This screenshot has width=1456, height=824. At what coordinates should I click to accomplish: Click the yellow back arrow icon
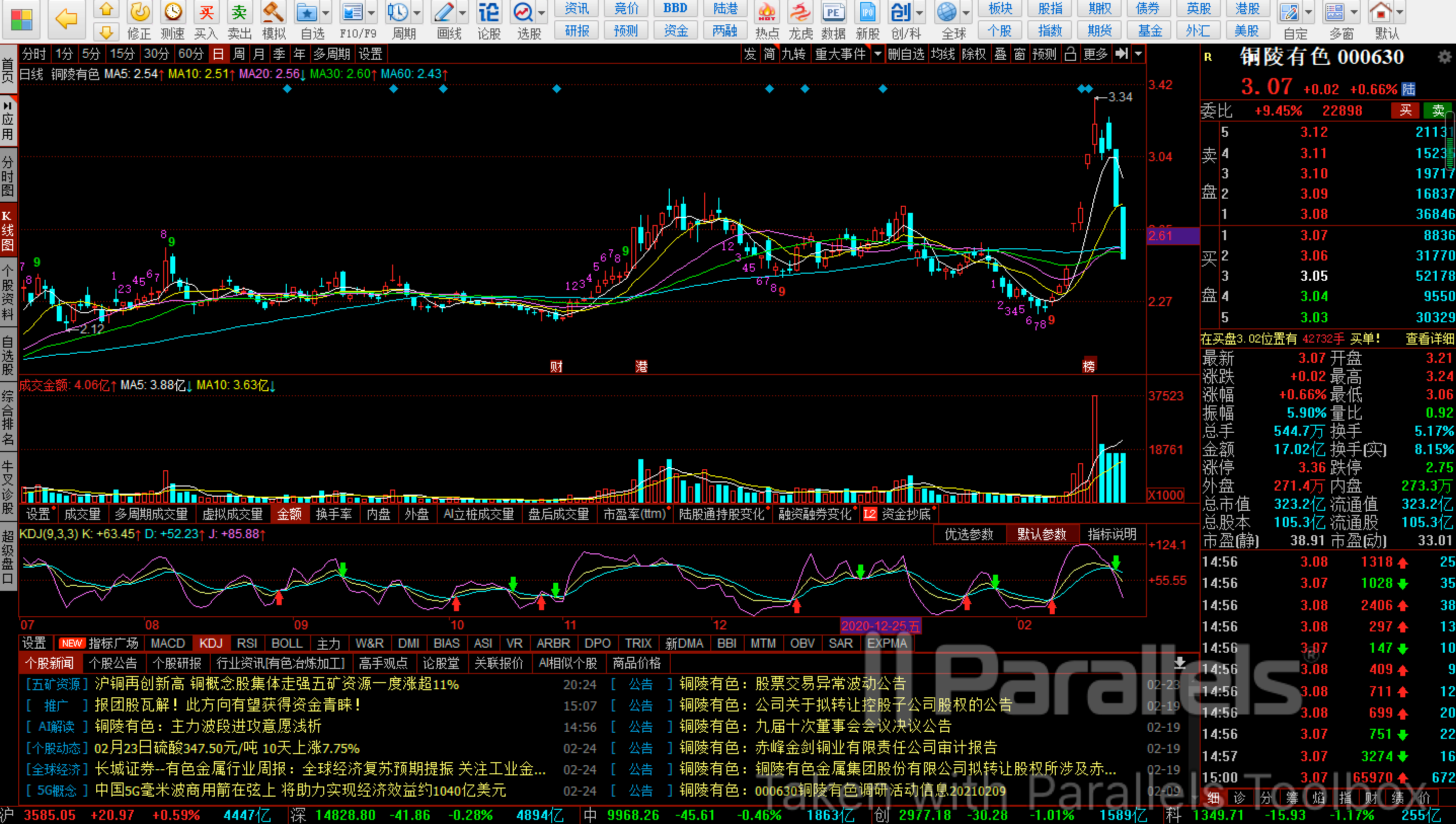coord(67,19)
